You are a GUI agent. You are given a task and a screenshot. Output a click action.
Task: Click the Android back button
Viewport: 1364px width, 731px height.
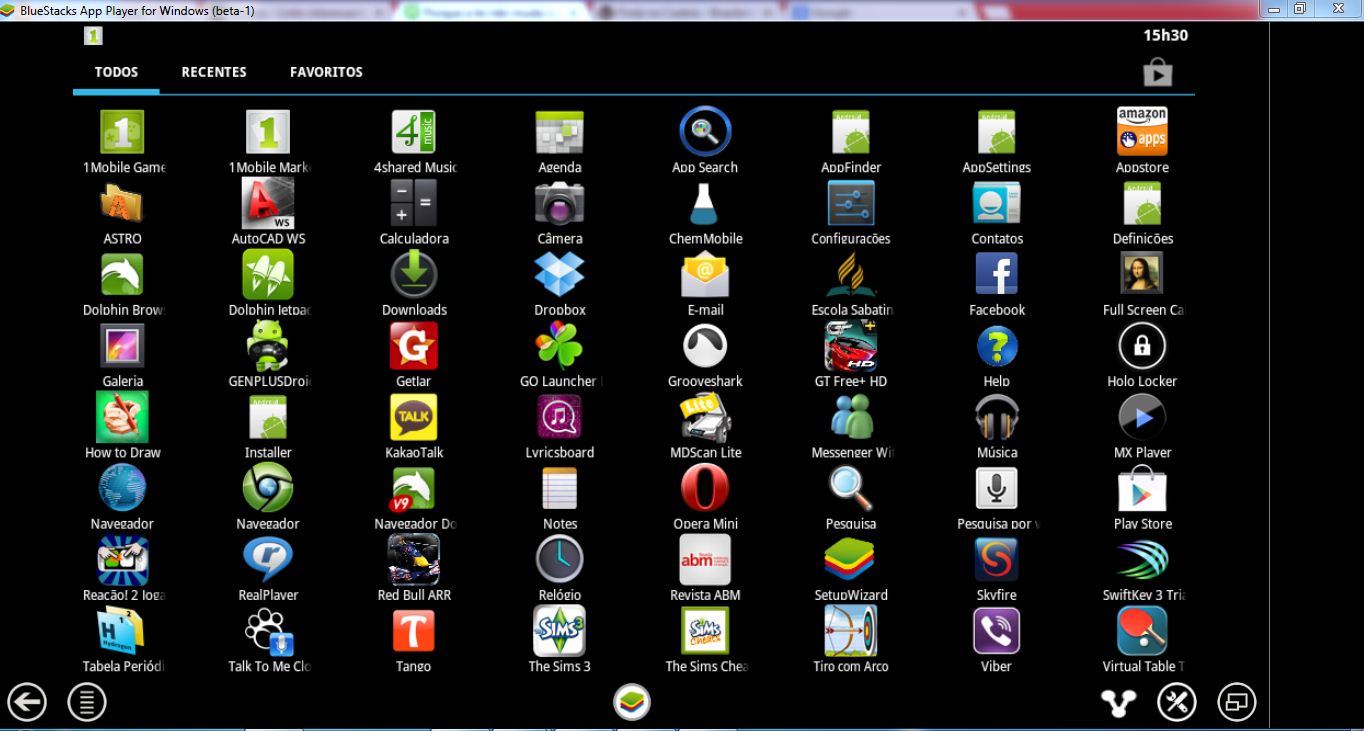[x=27, y=702]
